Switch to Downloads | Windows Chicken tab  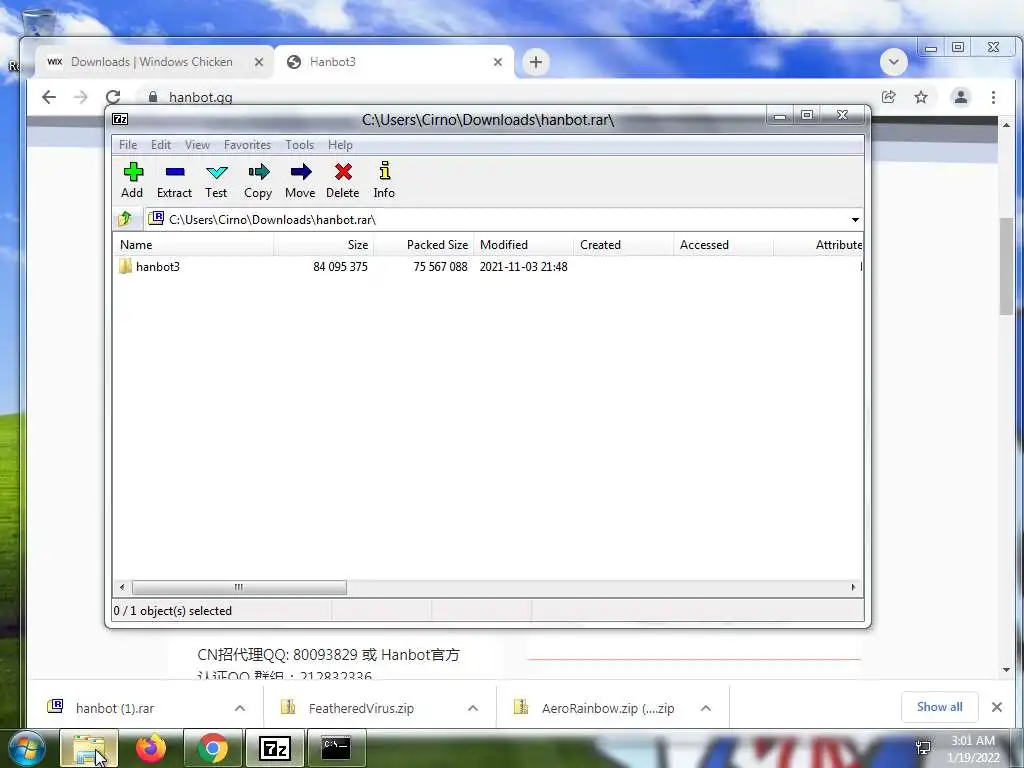click(x=153, y=62)
